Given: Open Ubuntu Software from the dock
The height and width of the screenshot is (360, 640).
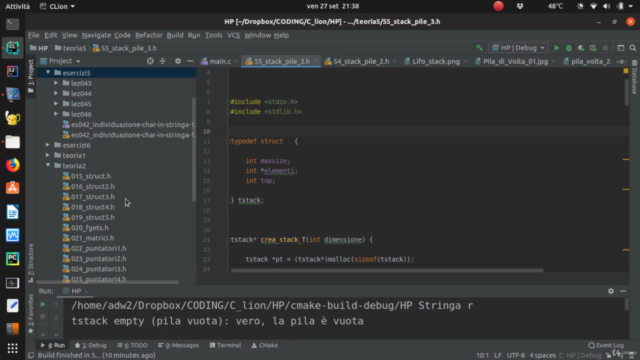Looking at the screenshot, I should click(x=12, y=188).
